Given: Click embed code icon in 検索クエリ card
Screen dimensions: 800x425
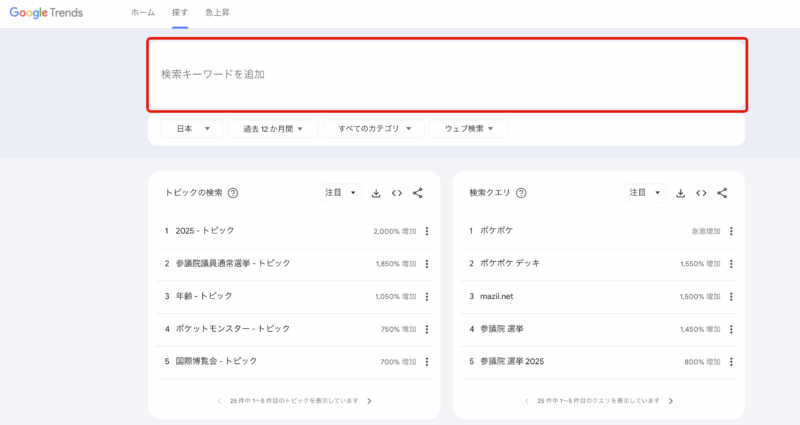Looking at the screenshot, I should click(701, 193).
